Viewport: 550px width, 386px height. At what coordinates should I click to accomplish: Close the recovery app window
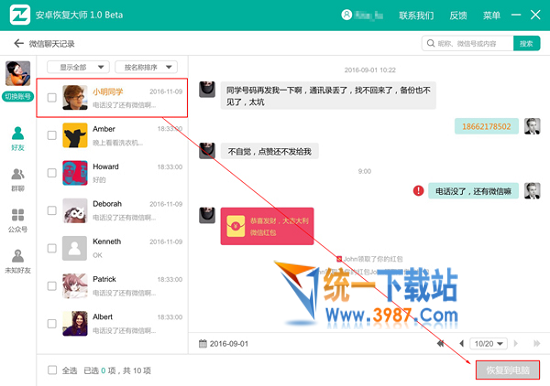click(x=535, y=15)
